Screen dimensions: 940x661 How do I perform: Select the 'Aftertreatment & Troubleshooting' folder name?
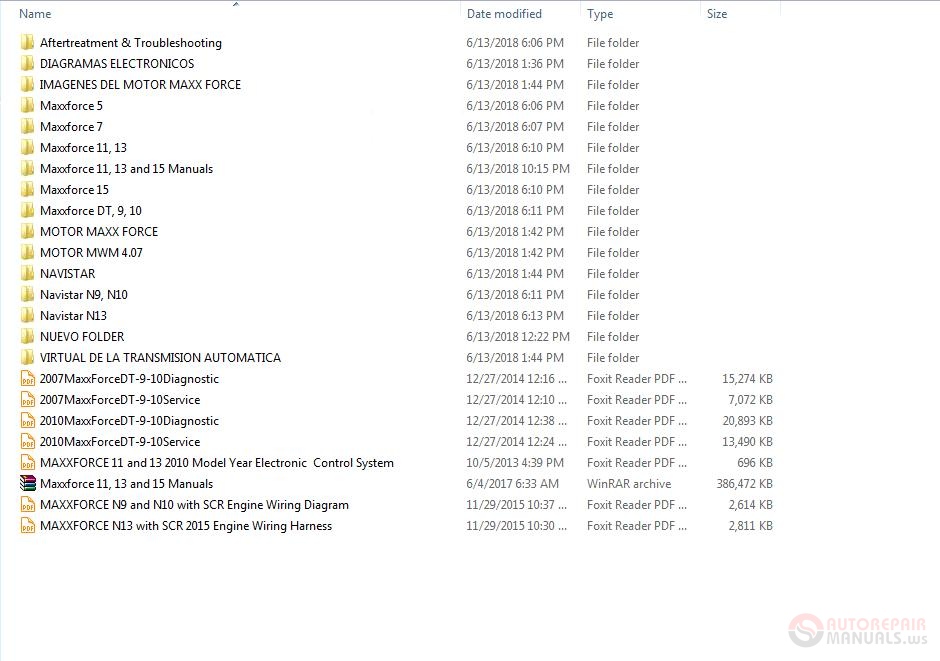[131, 43]
